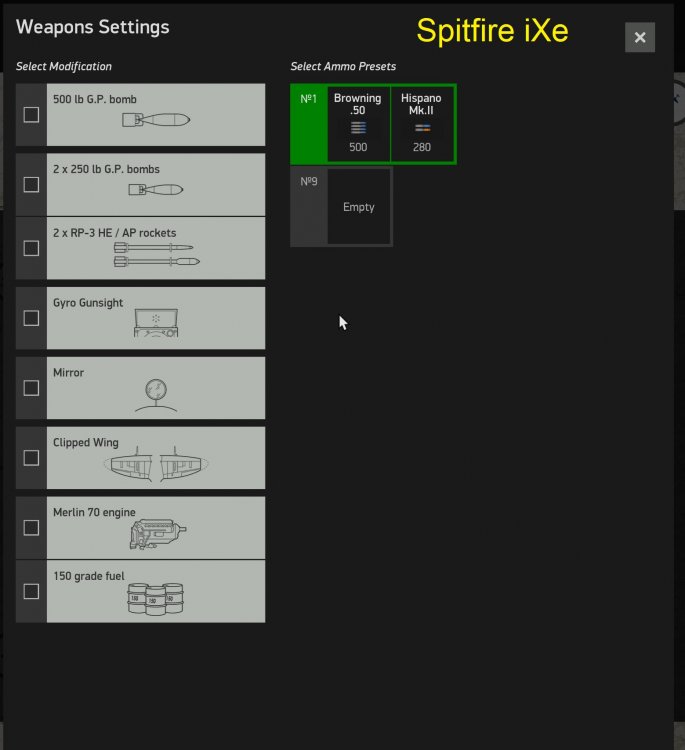The width and height of the screenshot is (685, 750).
Task: Click the 'Clipped Wing' label
Action: [x=86, y=443]
